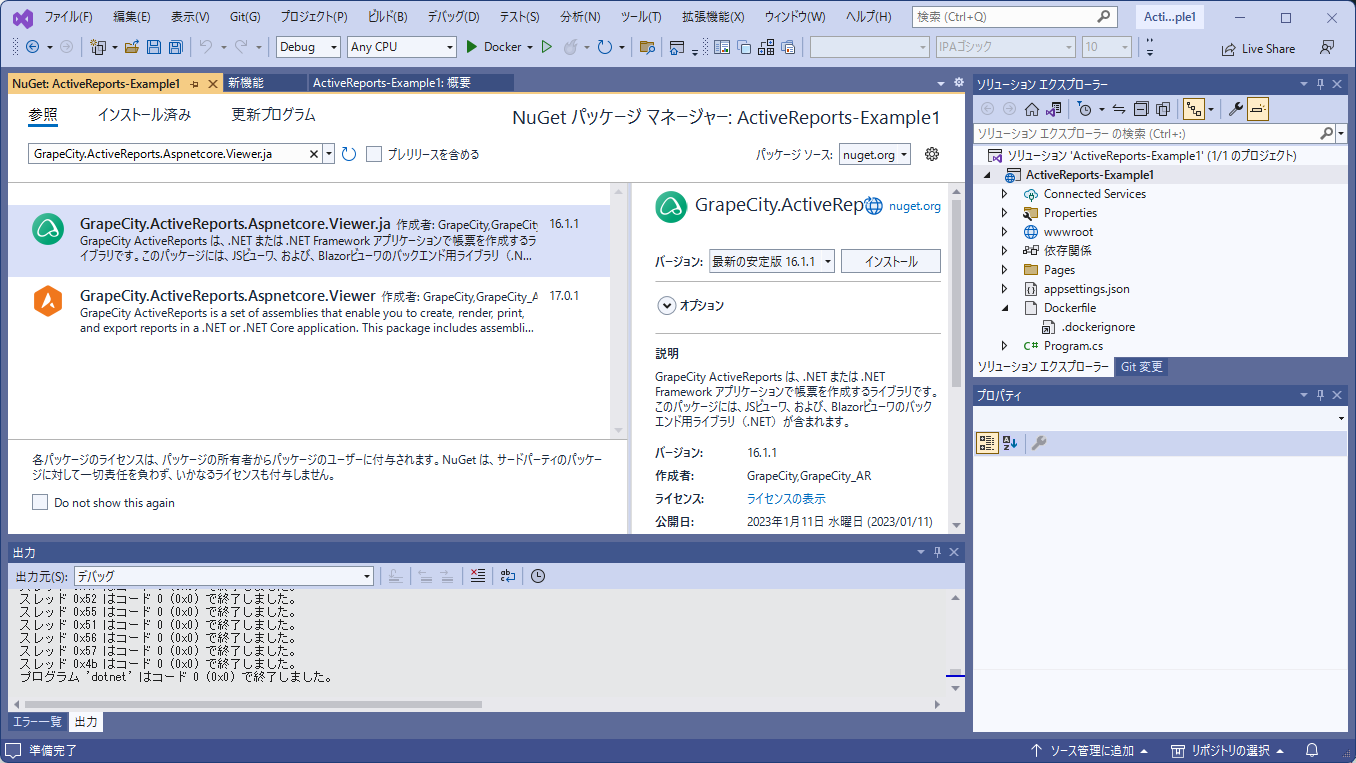This screenshot has height=763, width=1356.
Task: Click the open file folder icon
Action: 131,47
